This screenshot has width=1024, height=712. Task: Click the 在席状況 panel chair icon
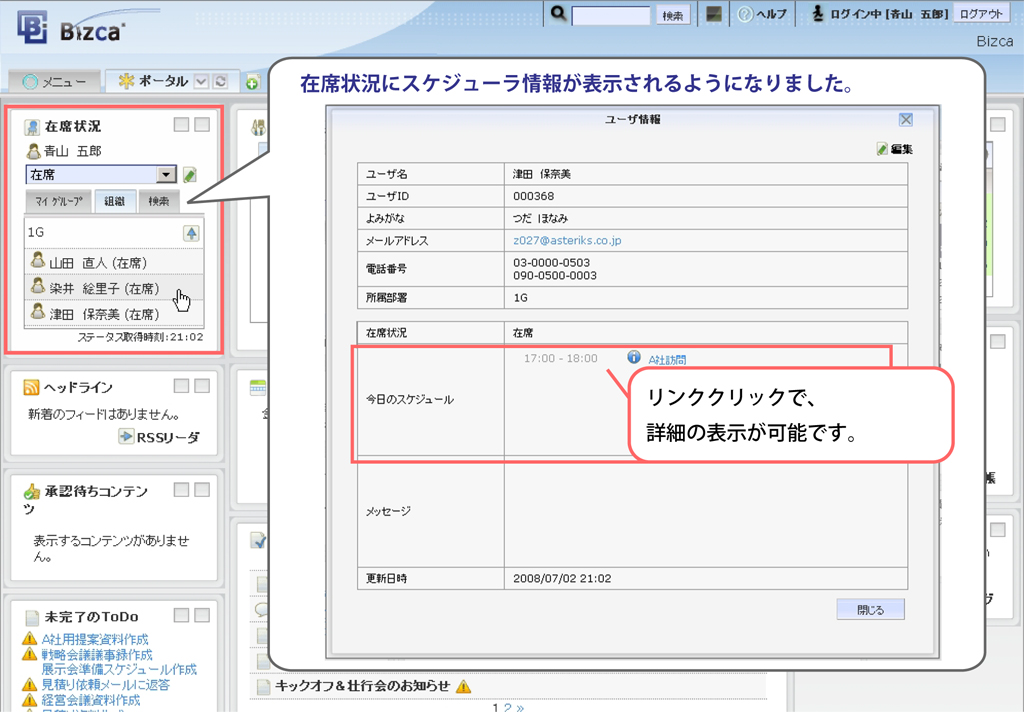coord(32,127)
